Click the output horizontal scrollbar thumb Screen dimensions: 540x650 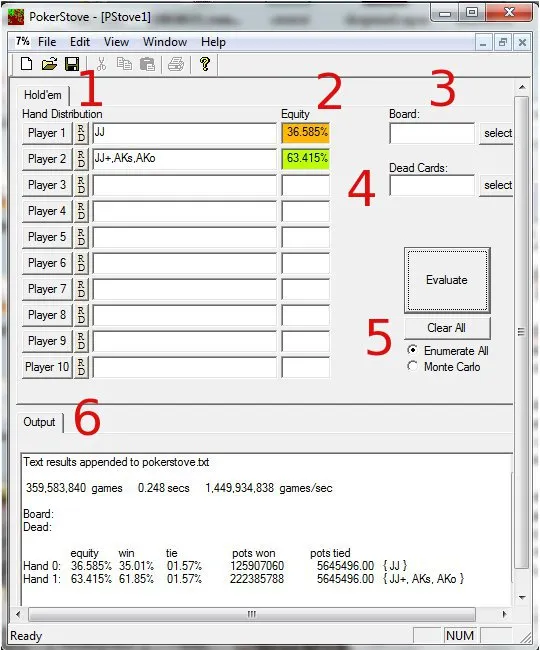tap(252, 614)
